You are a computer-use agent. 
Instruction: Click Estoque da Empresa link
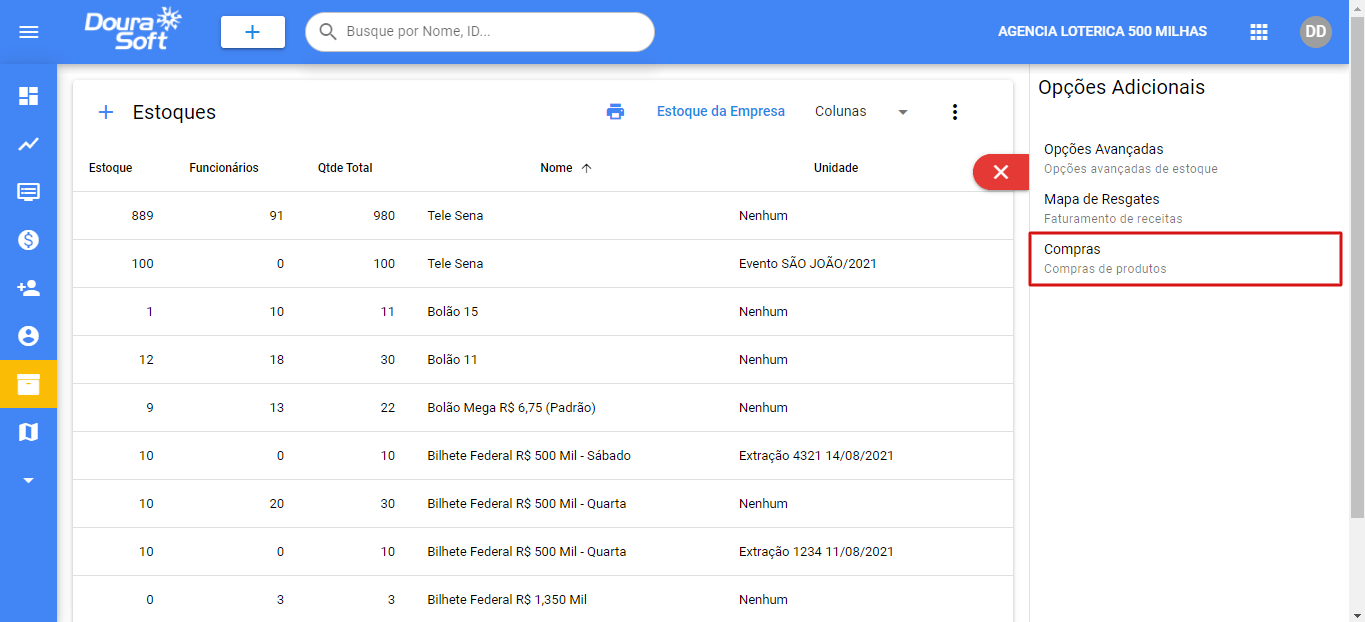(721, 111)
